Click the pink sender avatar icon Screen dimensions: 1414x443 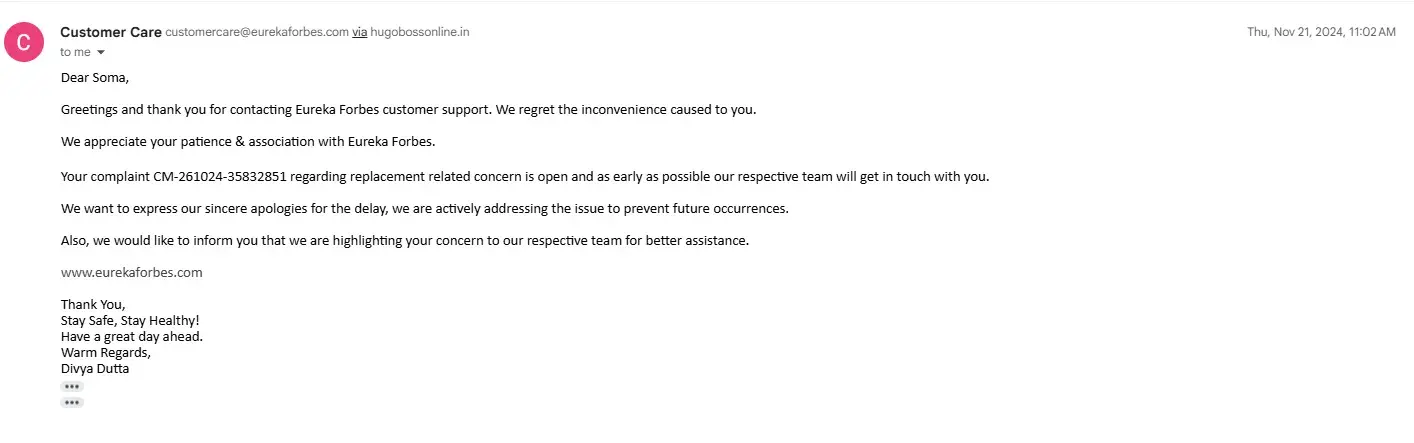tap(24, 41)
